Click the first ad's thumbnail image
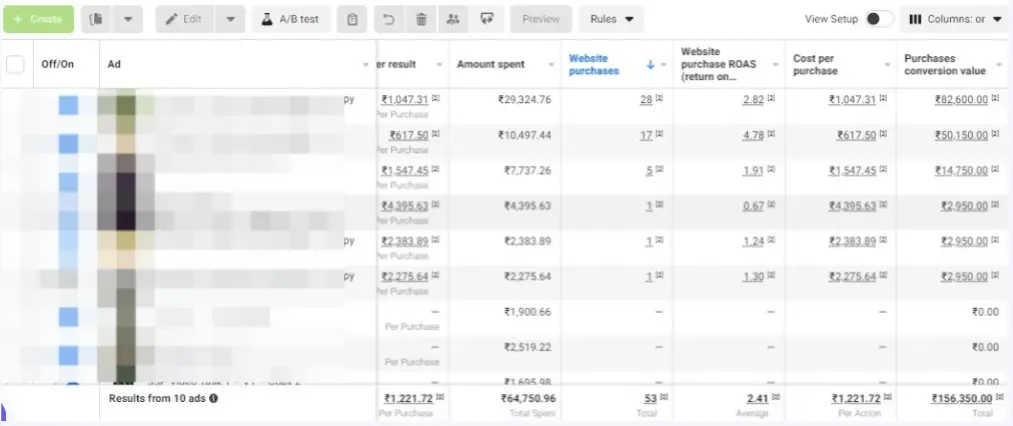The width and height of the screenshot is (1013, 426). click(125, 105)
